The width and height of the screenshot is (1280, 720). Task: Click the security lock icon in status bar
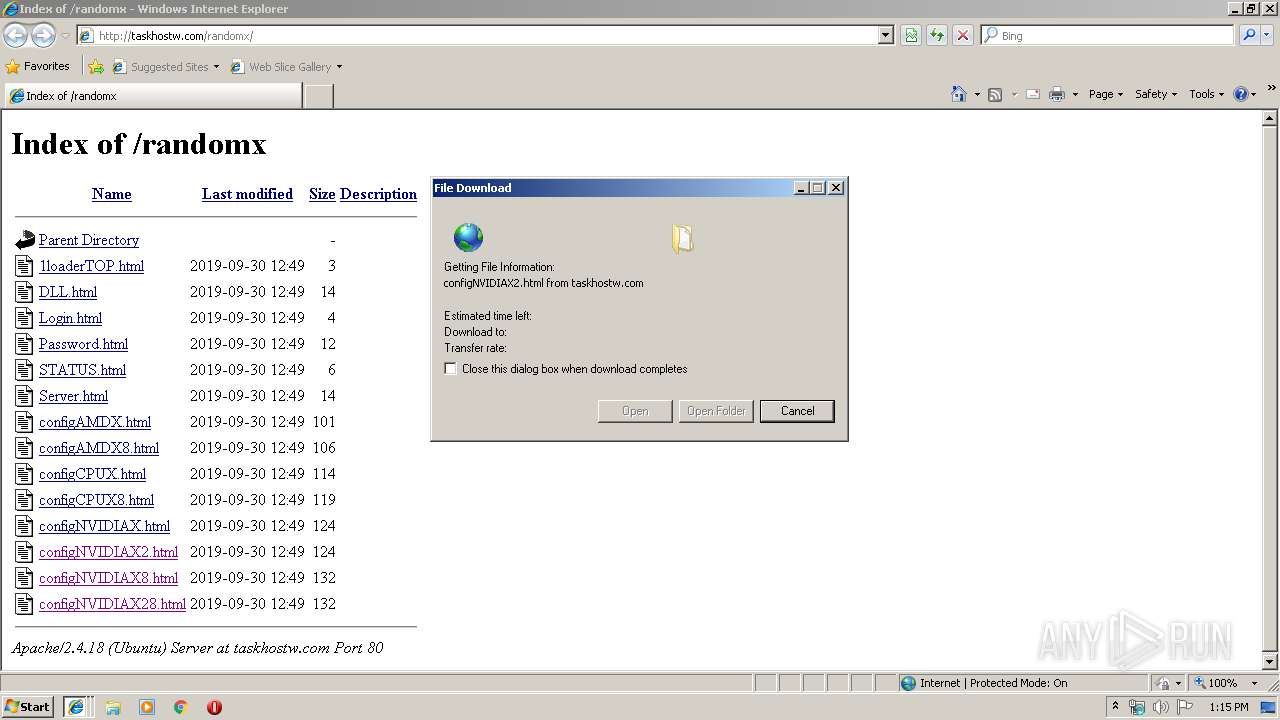coord(1163,683)
